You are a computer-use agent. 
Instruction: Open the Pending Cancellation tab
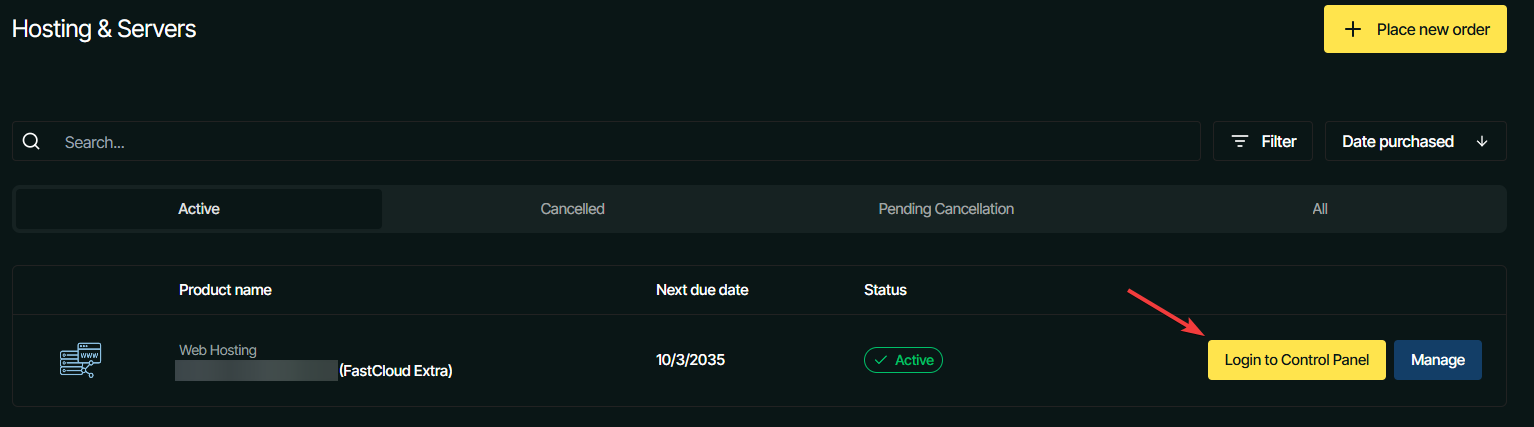coord(946,209)
